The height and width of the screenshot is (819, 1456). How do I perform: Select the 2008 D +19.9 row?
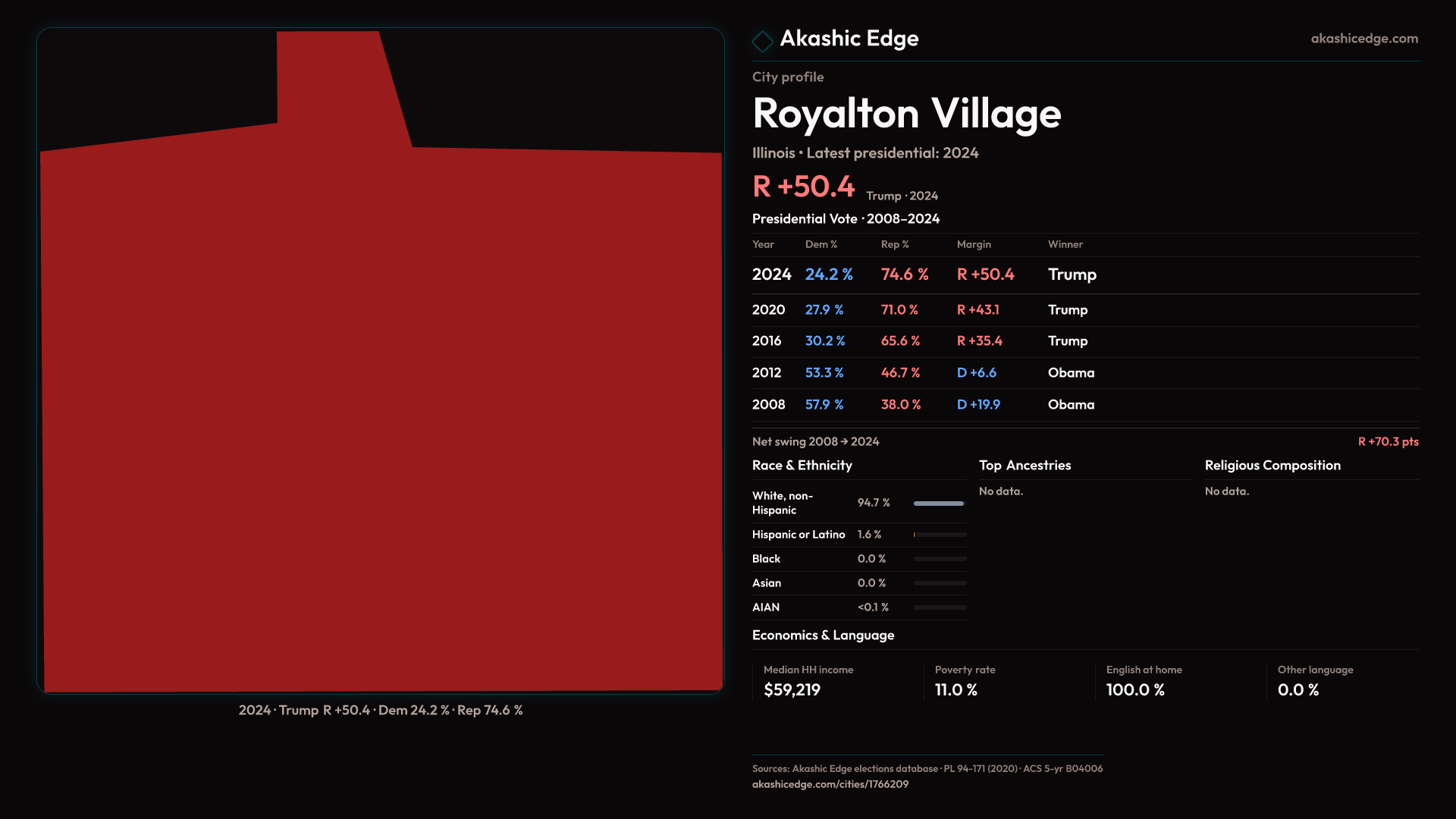pyautogui.click(x=924, y=405)
